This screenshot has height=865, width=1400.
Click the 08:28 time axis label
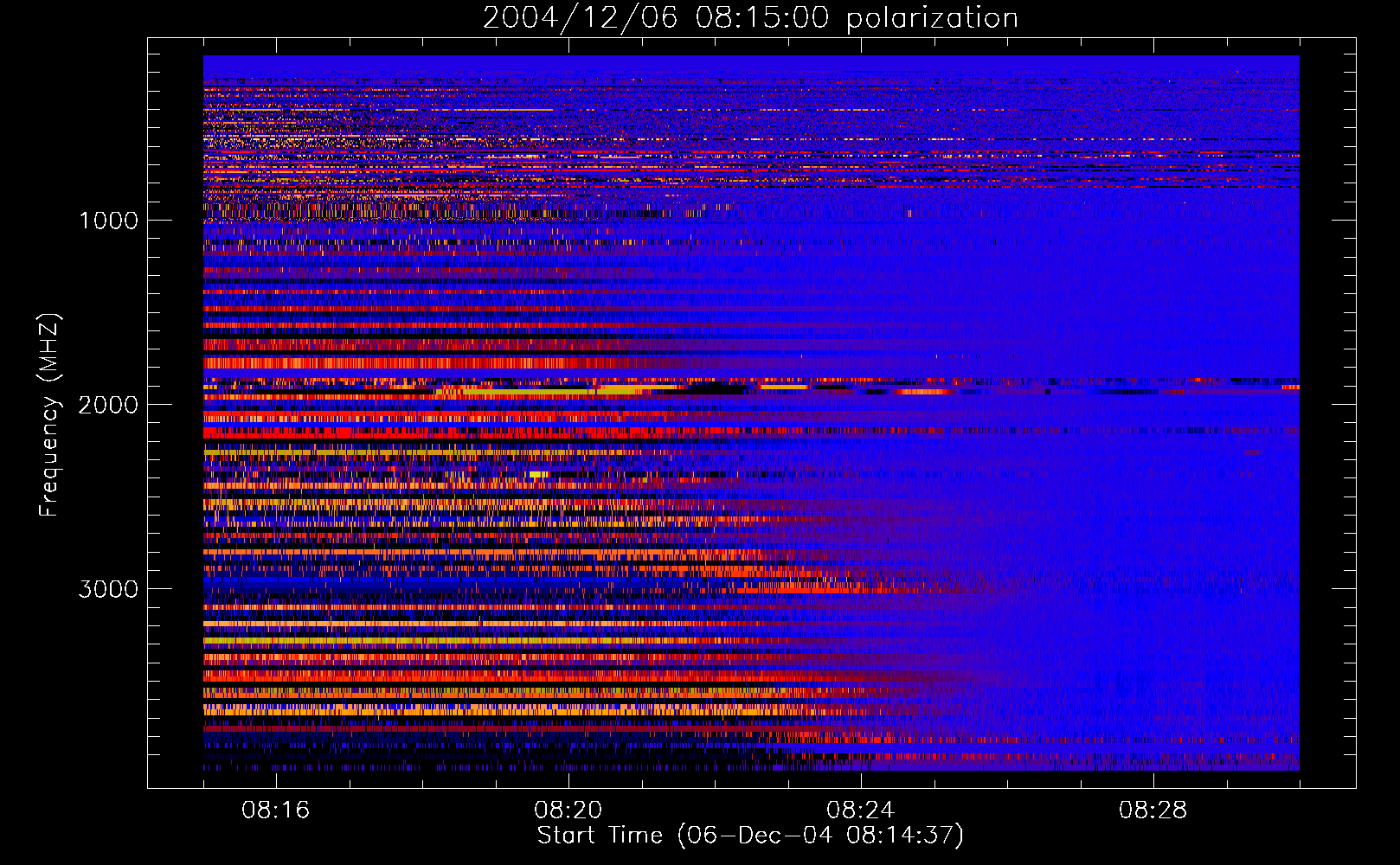pyautogui.click(x=1153, y=811)
